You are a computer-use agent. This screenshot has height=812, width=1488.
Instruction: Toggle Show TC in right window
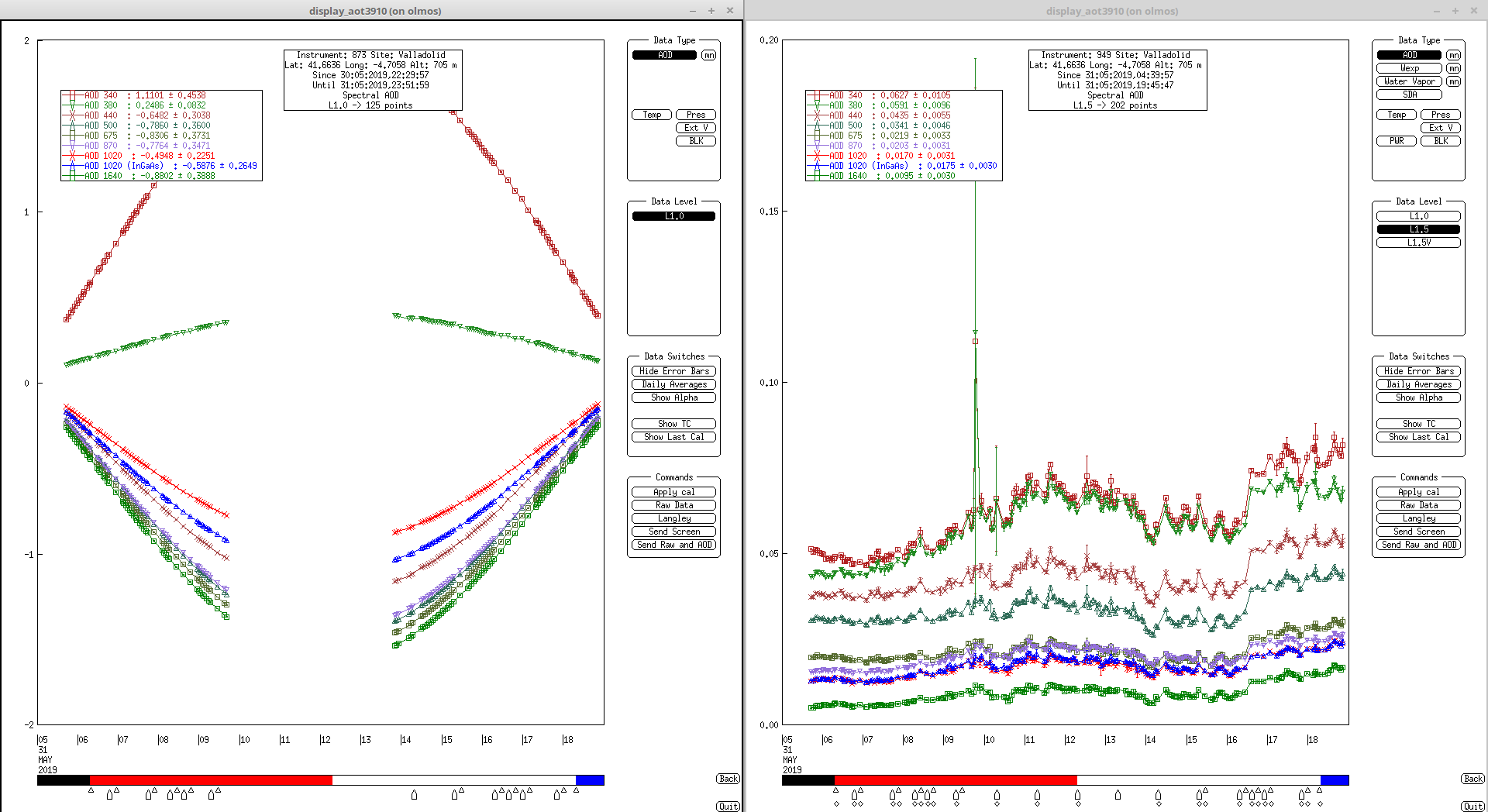(x=1419, y=424)
